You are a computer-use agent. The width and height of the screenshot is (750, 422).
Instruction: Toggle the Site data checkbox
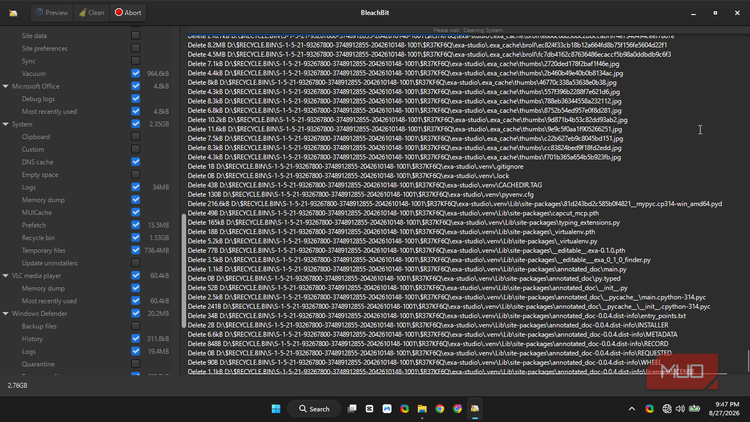click(136, 35)
